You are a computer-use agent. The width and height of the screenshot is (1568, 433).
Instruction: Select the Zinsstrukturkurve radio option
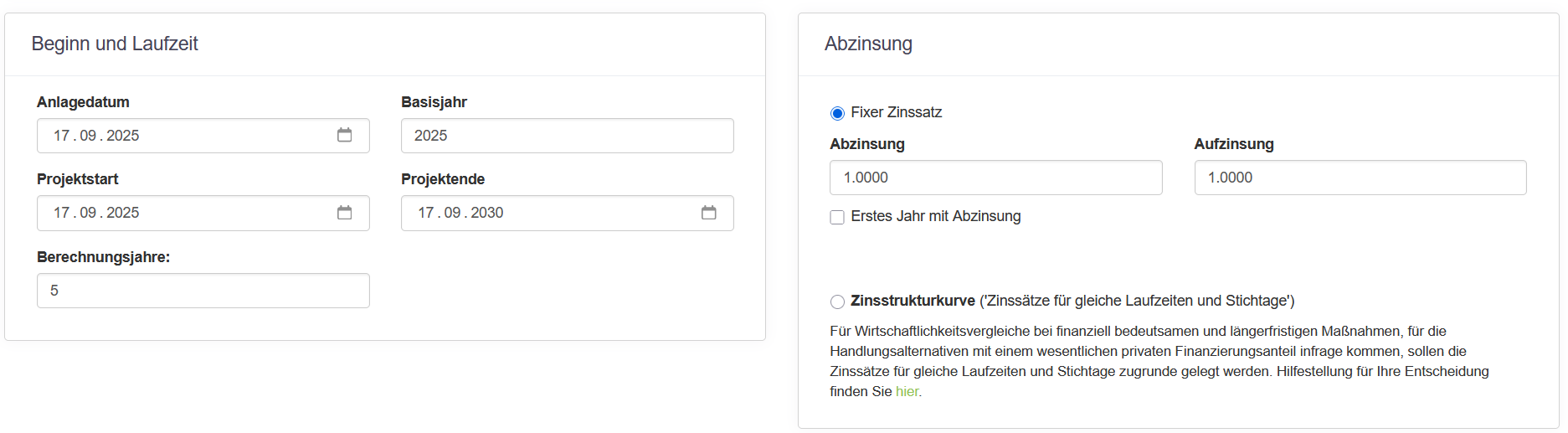pos(837,302)
